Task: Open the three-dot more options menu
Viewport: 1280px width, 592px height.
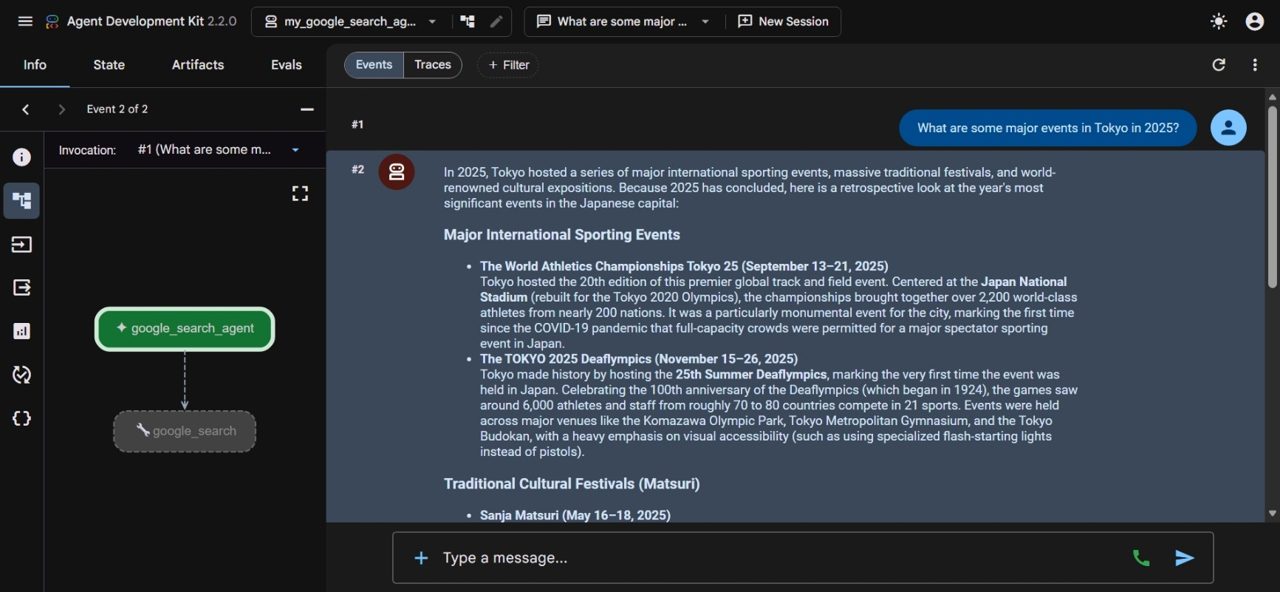Action: click(x=1255, y=65)
